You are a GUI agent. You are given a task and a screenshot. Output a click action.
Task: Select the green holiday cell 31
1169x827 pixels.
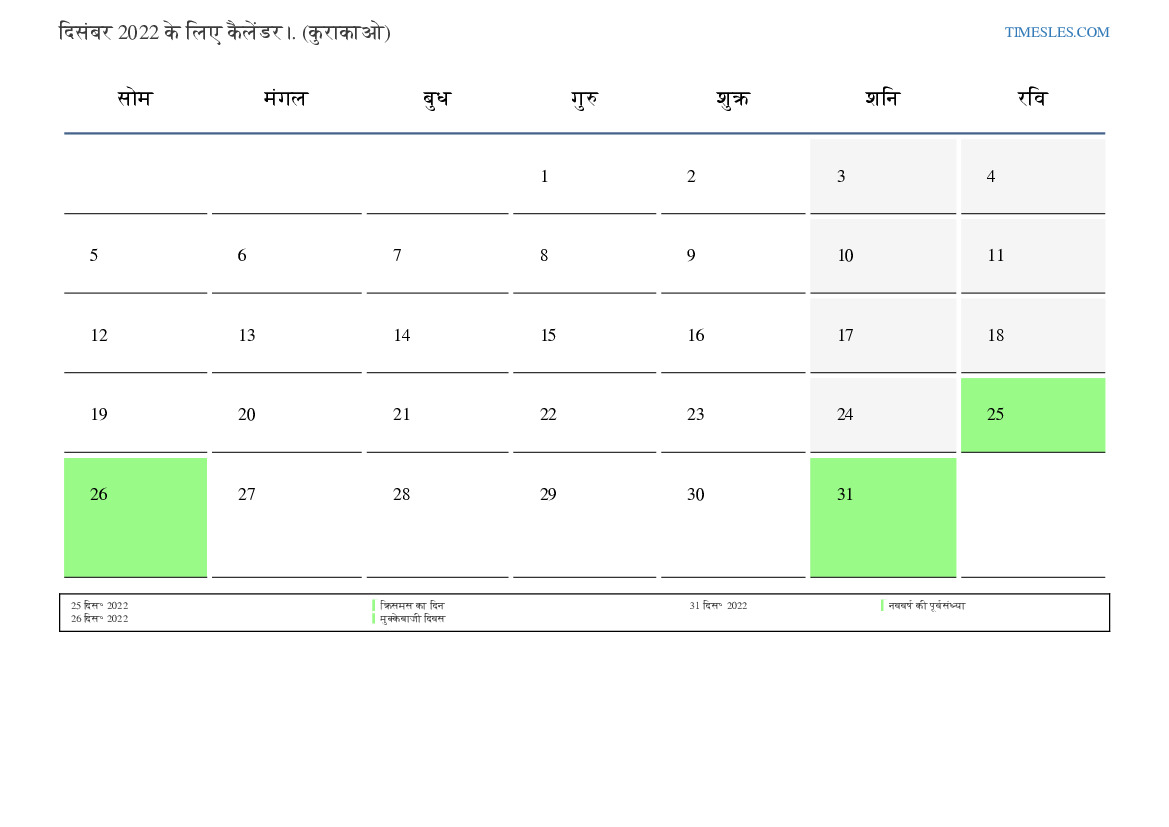tap(883, 518)
